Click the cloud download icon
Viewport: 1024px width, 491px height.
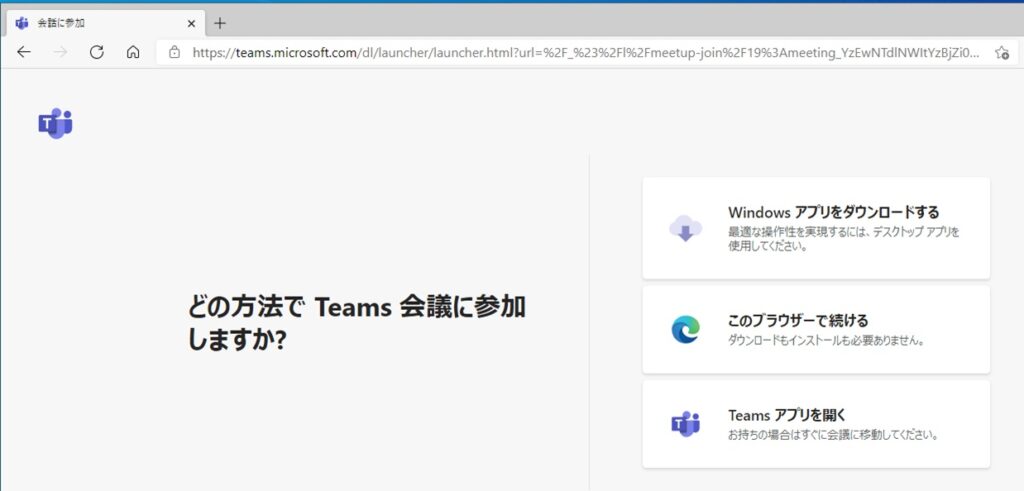(686, 229)
